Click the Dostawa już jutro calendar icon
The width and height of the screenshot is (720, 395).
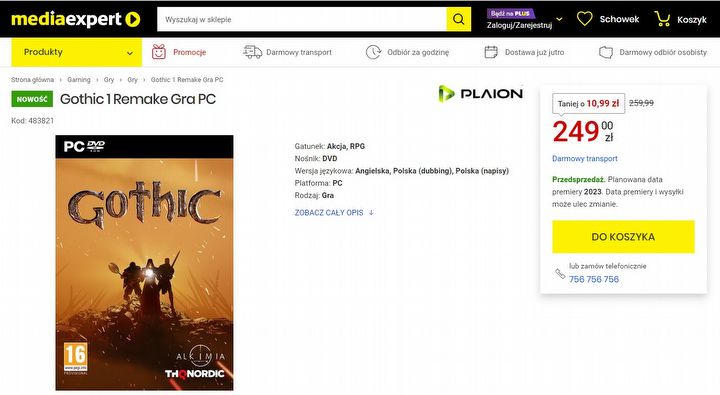pyautogui.click(x=491, y=52)
